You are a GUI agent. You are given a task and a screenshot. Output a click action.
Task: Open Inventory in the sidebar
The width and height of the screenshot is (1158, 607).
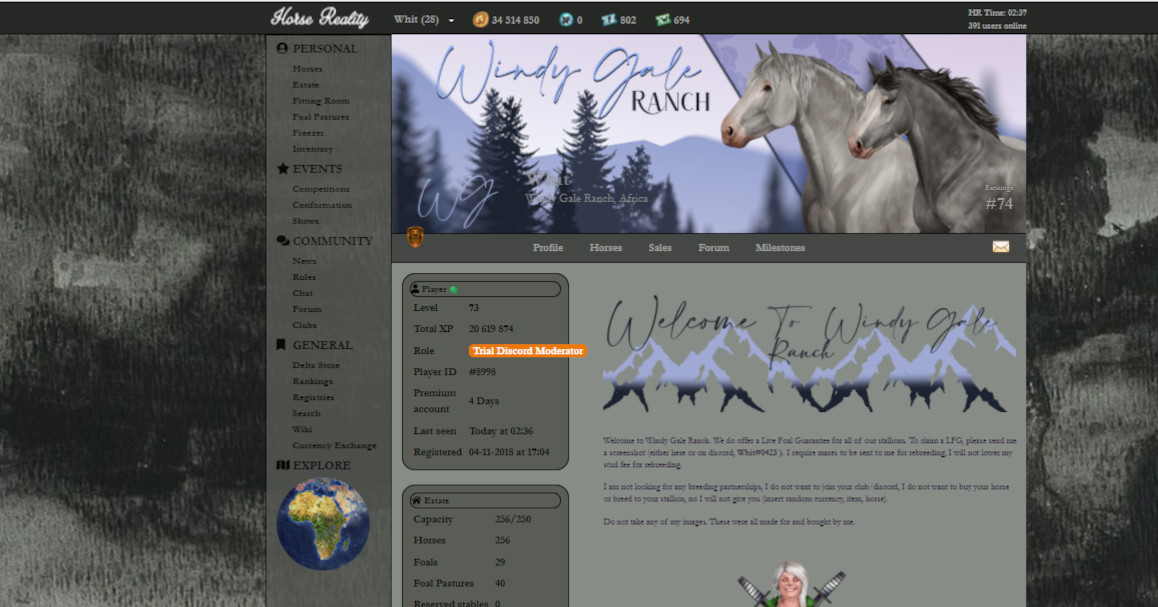pos(312,149)
